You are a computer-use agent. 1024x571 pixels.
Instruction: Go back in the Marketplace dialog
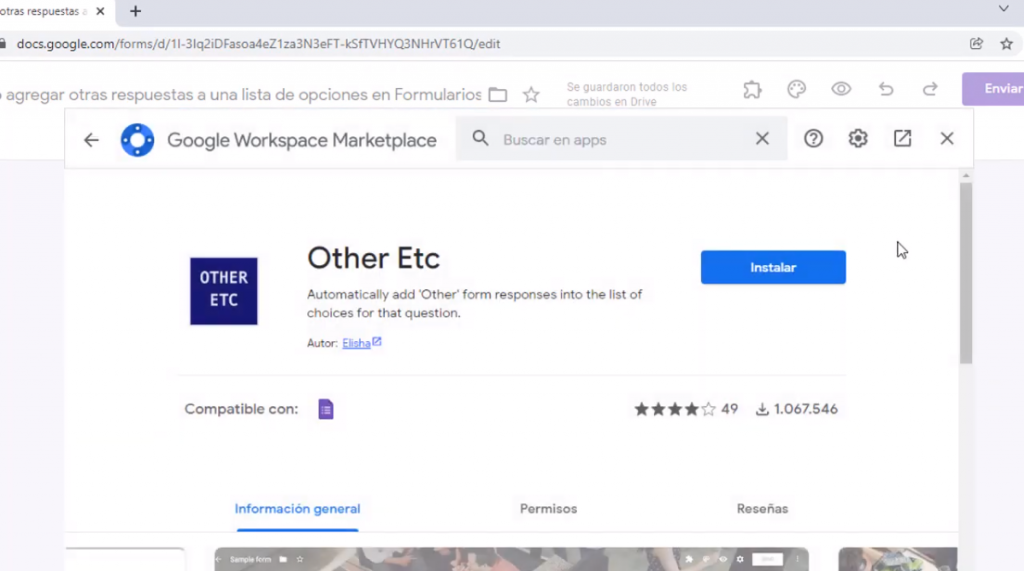[91, 139]
